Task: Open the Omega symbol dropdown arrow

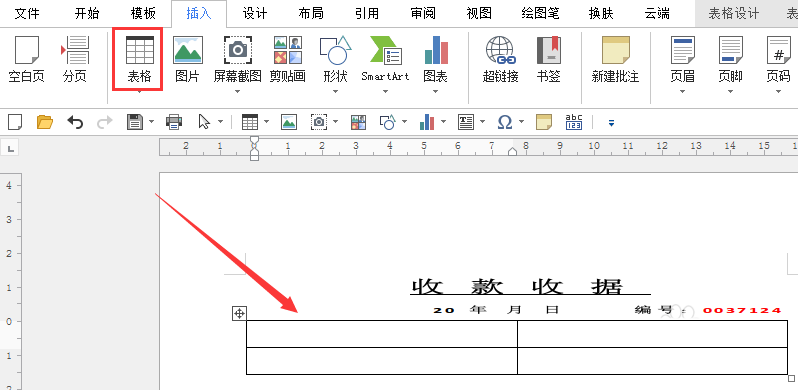Action: (x=522, y=122)
